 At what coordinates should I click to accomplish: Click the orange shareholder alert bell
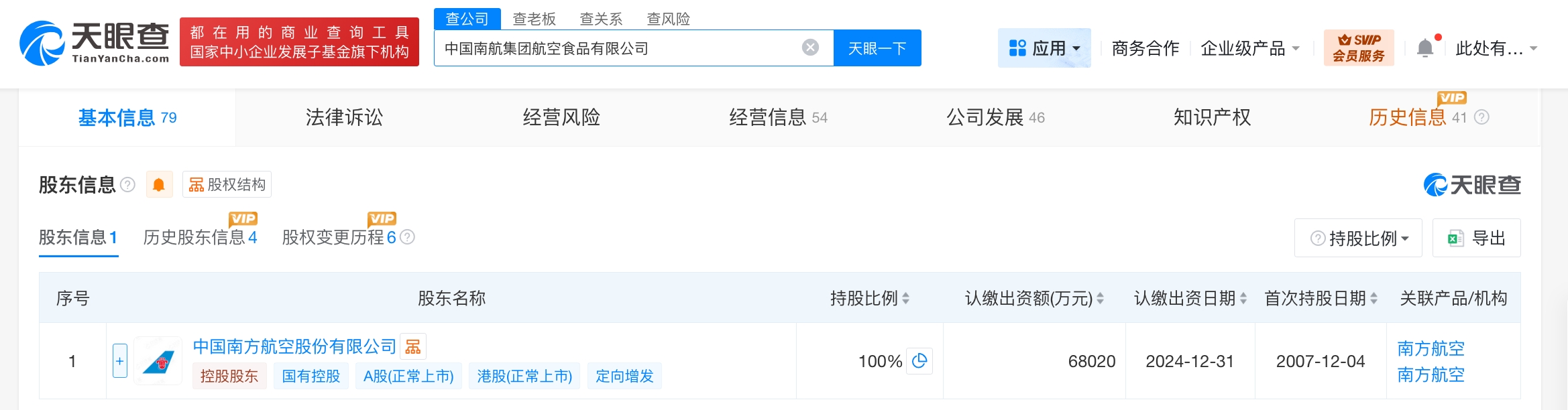click(159, 185)
